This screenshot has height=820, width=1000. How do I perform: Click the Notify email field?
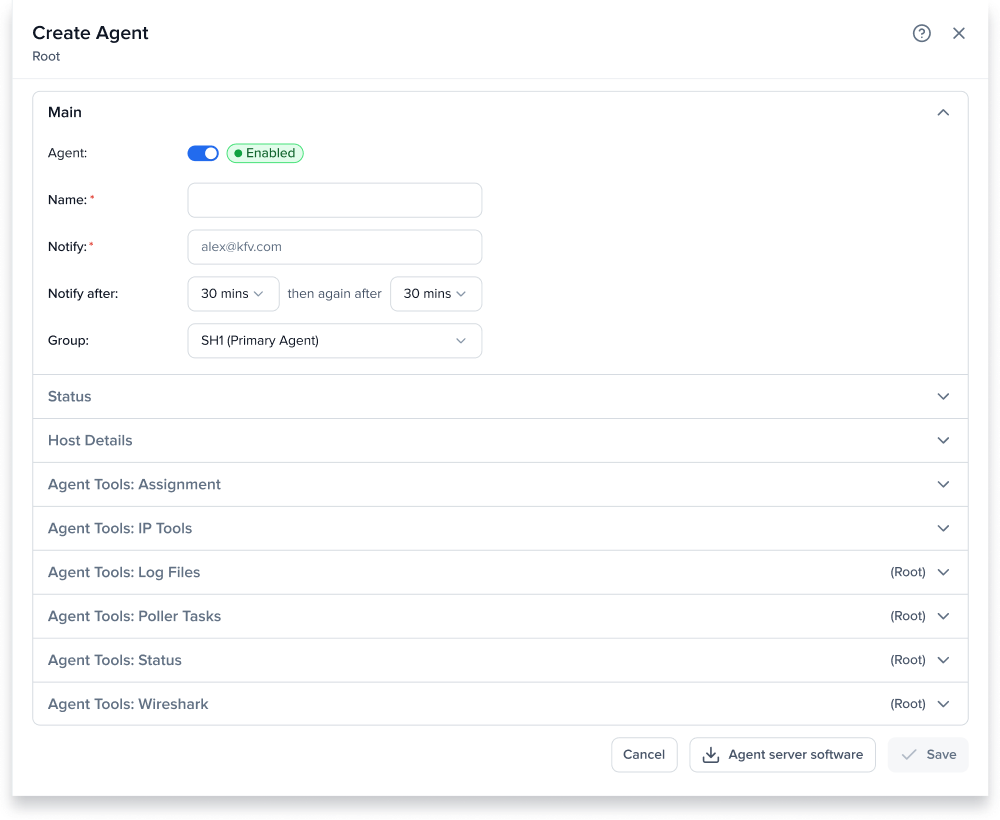pos(334,247)
